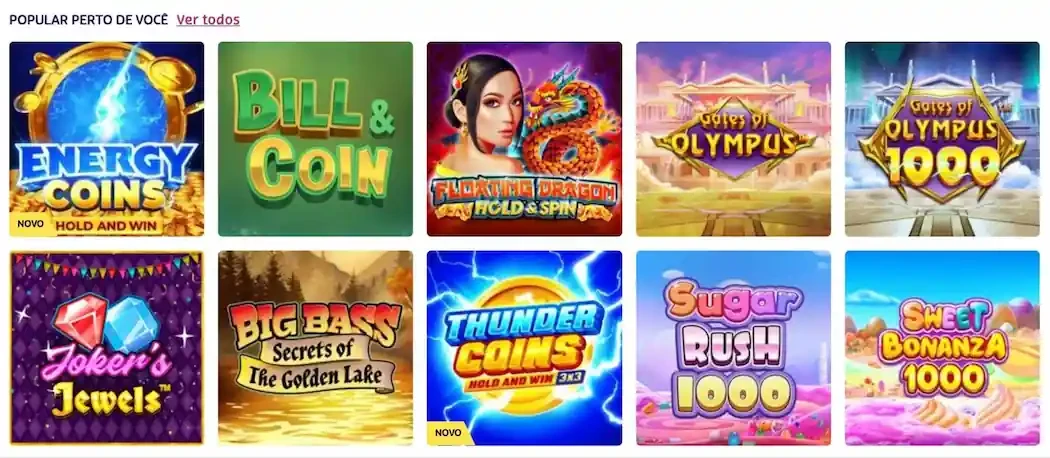Click the red gem on Joker's Jewels
The width and height of the screenshot is (1050, 458).
80,321
